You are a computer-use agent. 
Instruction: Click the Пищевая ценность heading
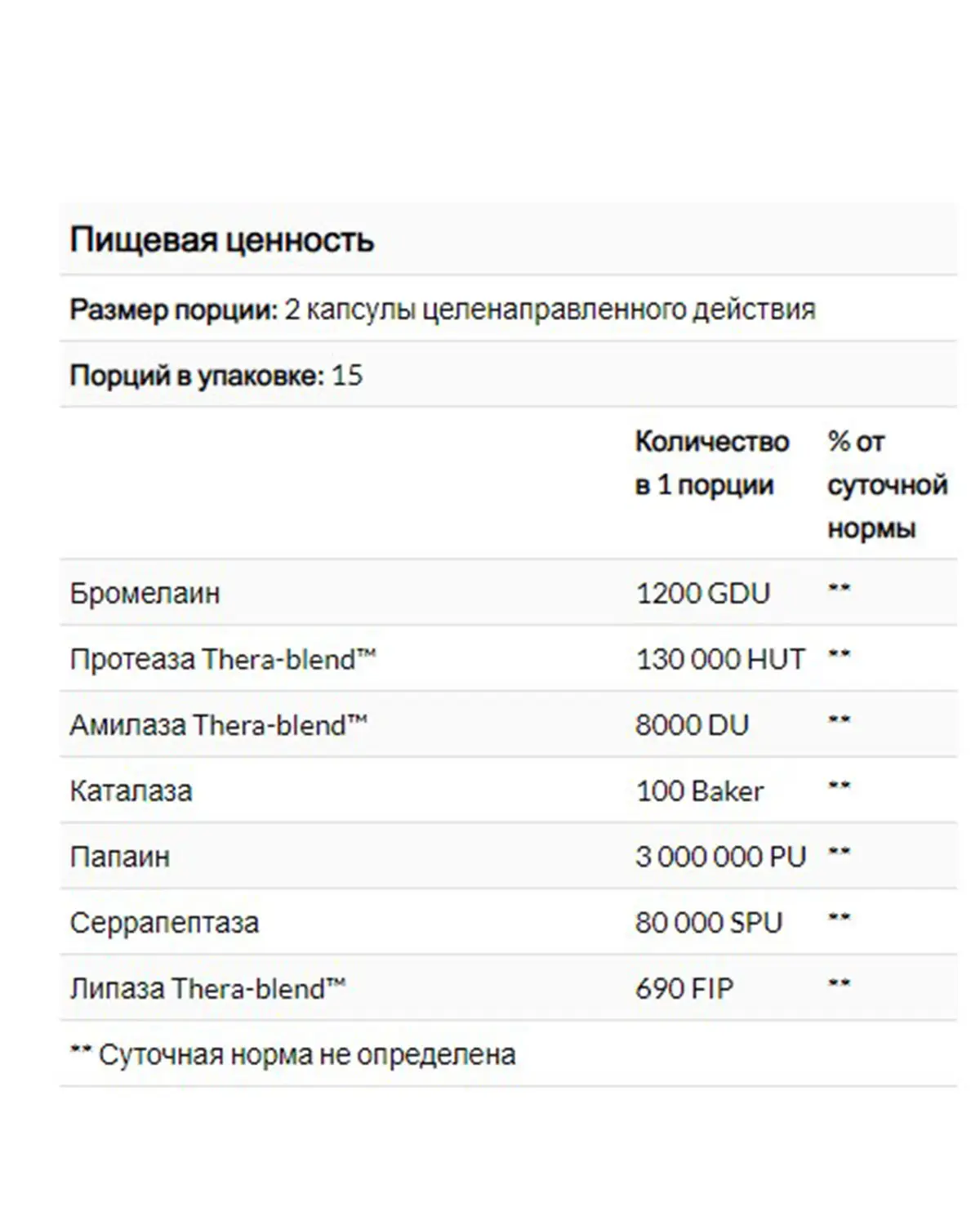coord(221,240)
